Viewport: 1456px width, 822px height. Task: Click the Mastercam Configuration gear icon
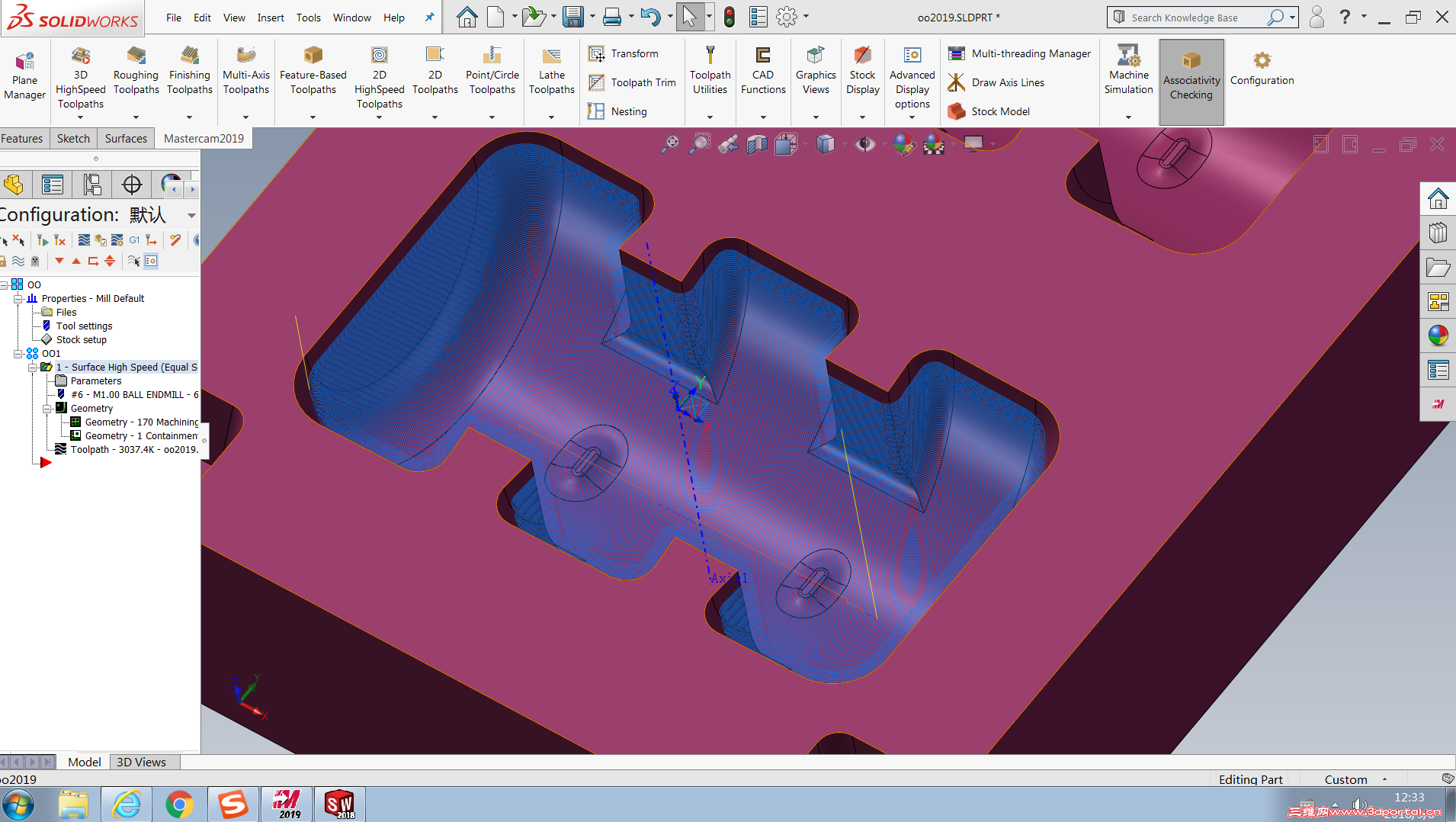[x=1262, y=60]
